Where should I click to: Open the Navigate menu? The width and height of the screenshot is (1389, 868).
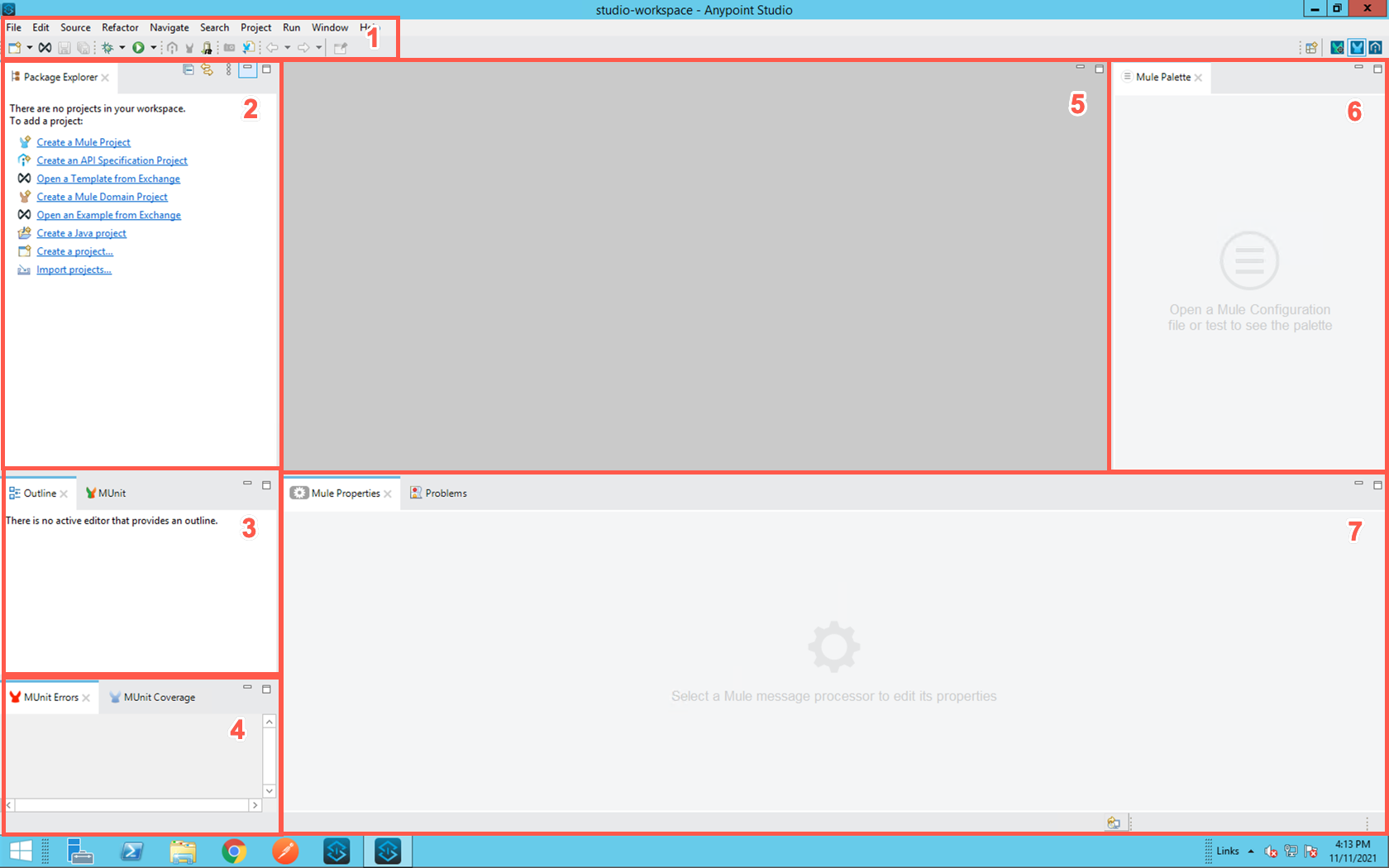coord(169,27)
